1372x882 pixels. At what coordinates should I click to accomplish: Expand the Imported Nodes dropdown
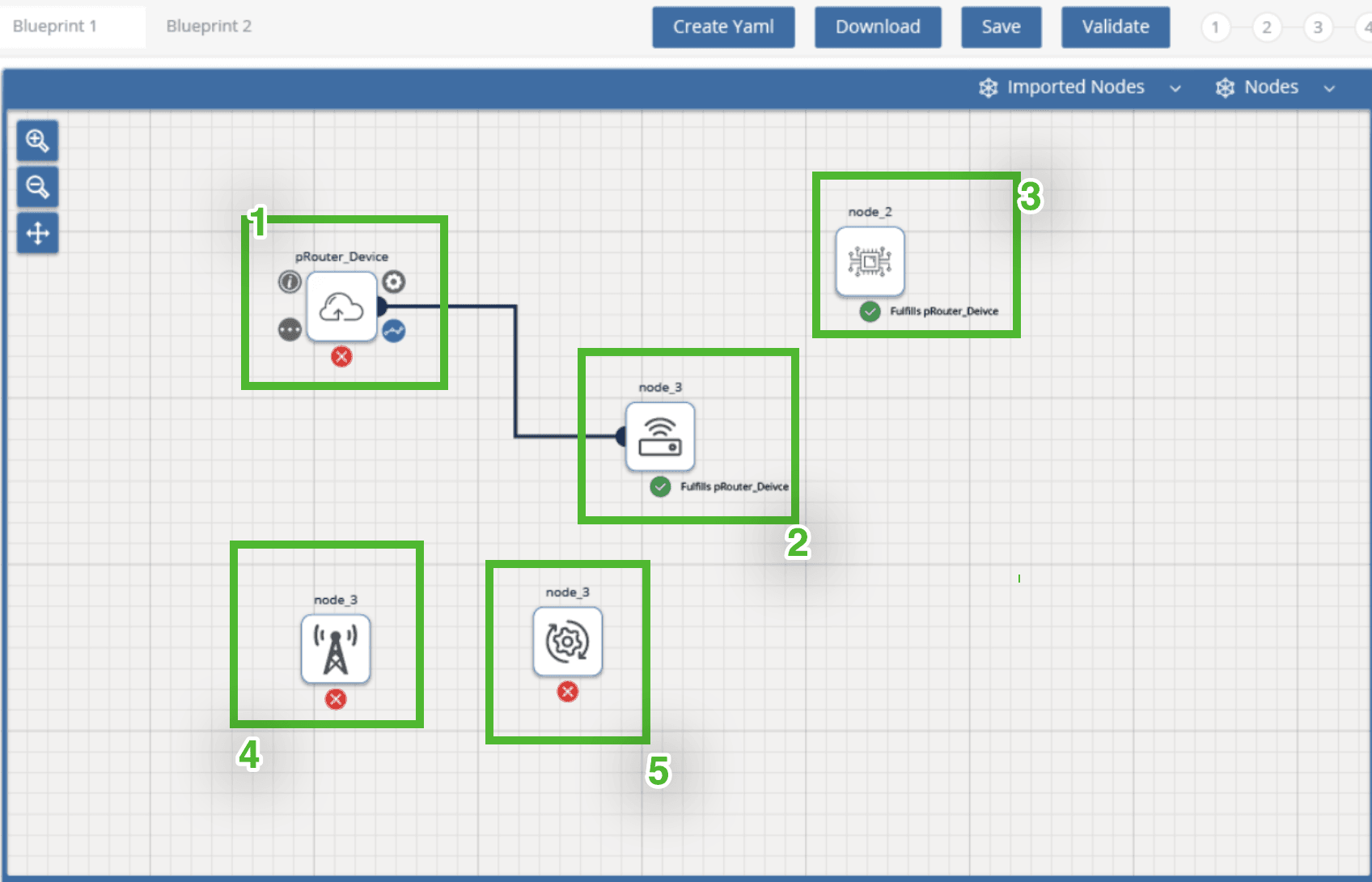click(1079, 87)
